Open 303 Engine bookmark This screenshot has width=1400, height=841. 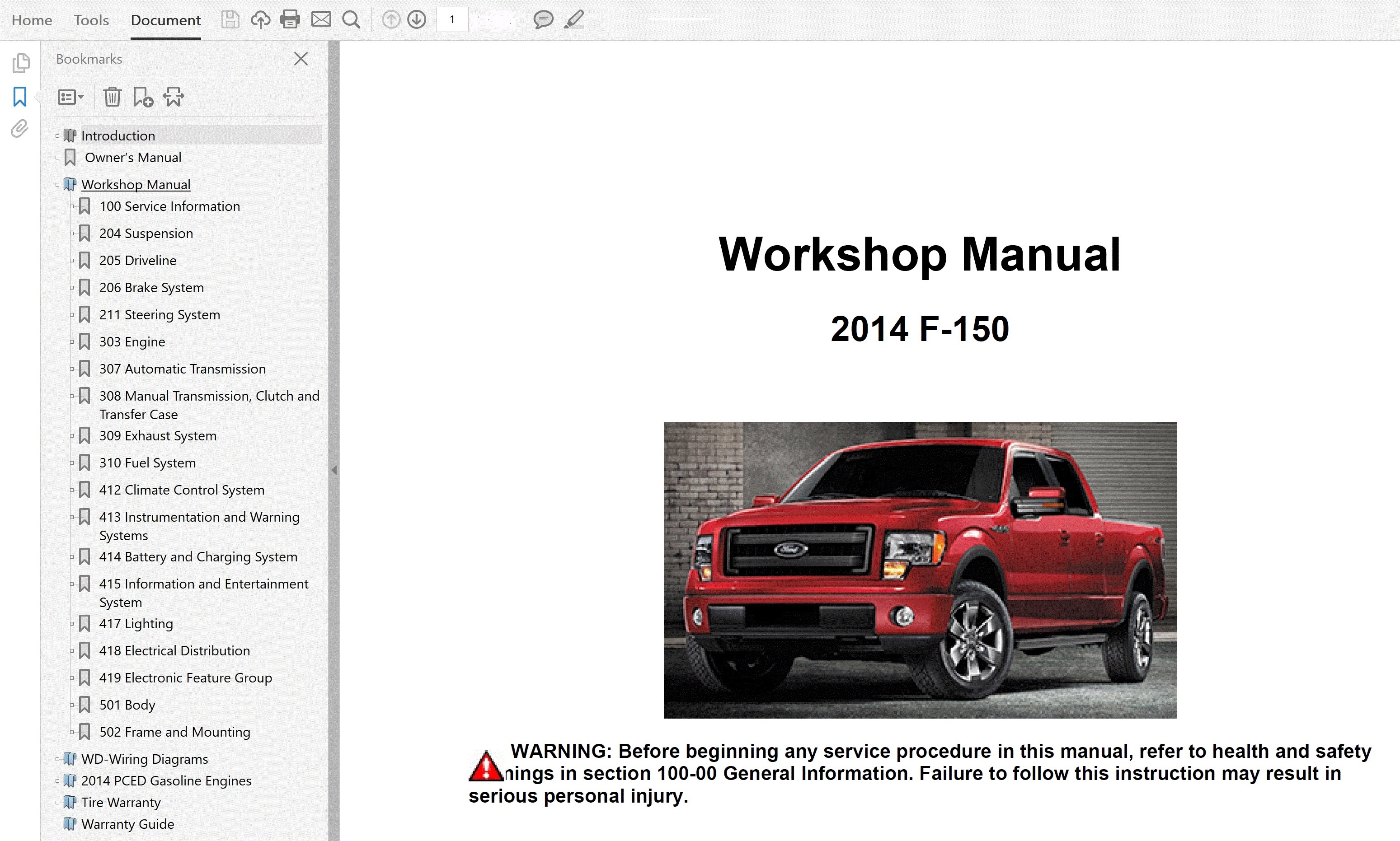click(x=132, y=342)
